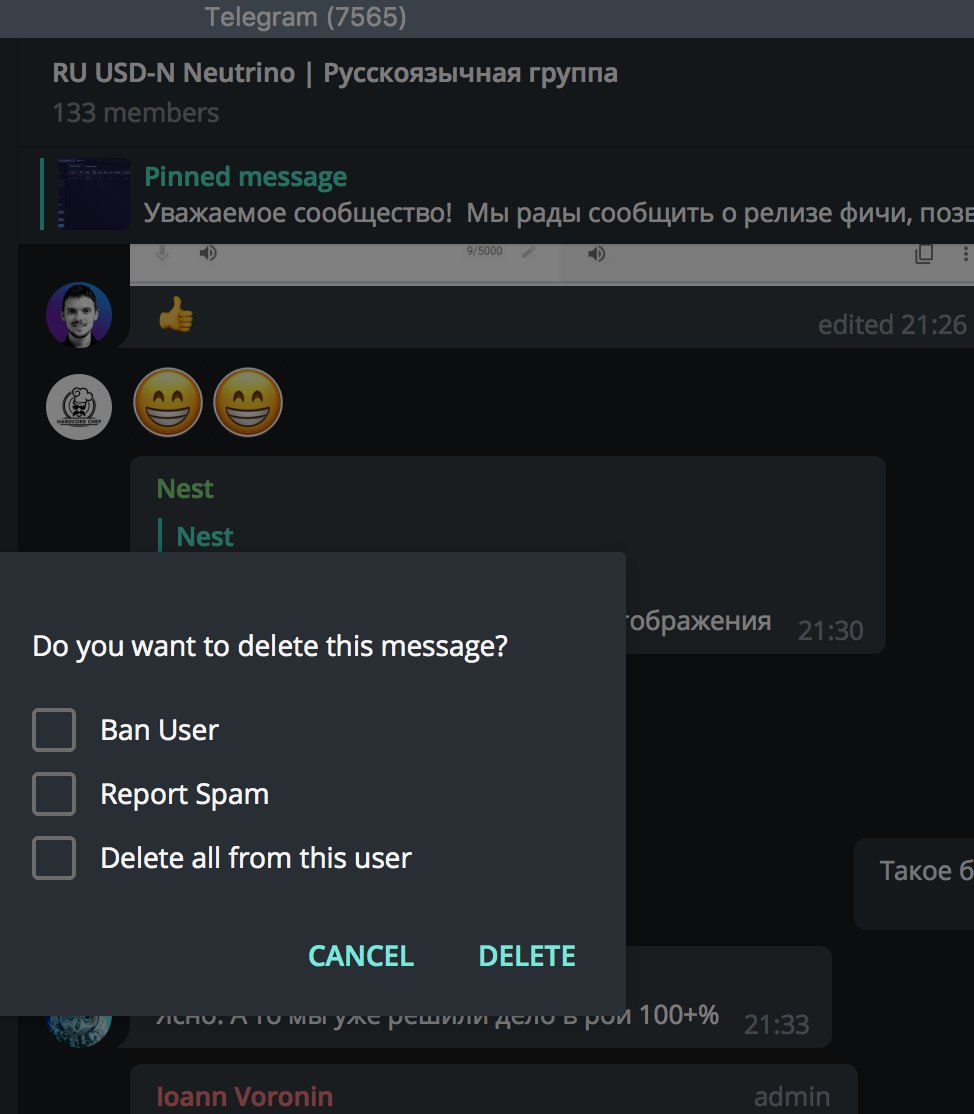Click the thumbs up emoji message
The height and width of the screenshot is (1114, 974).
175,315
